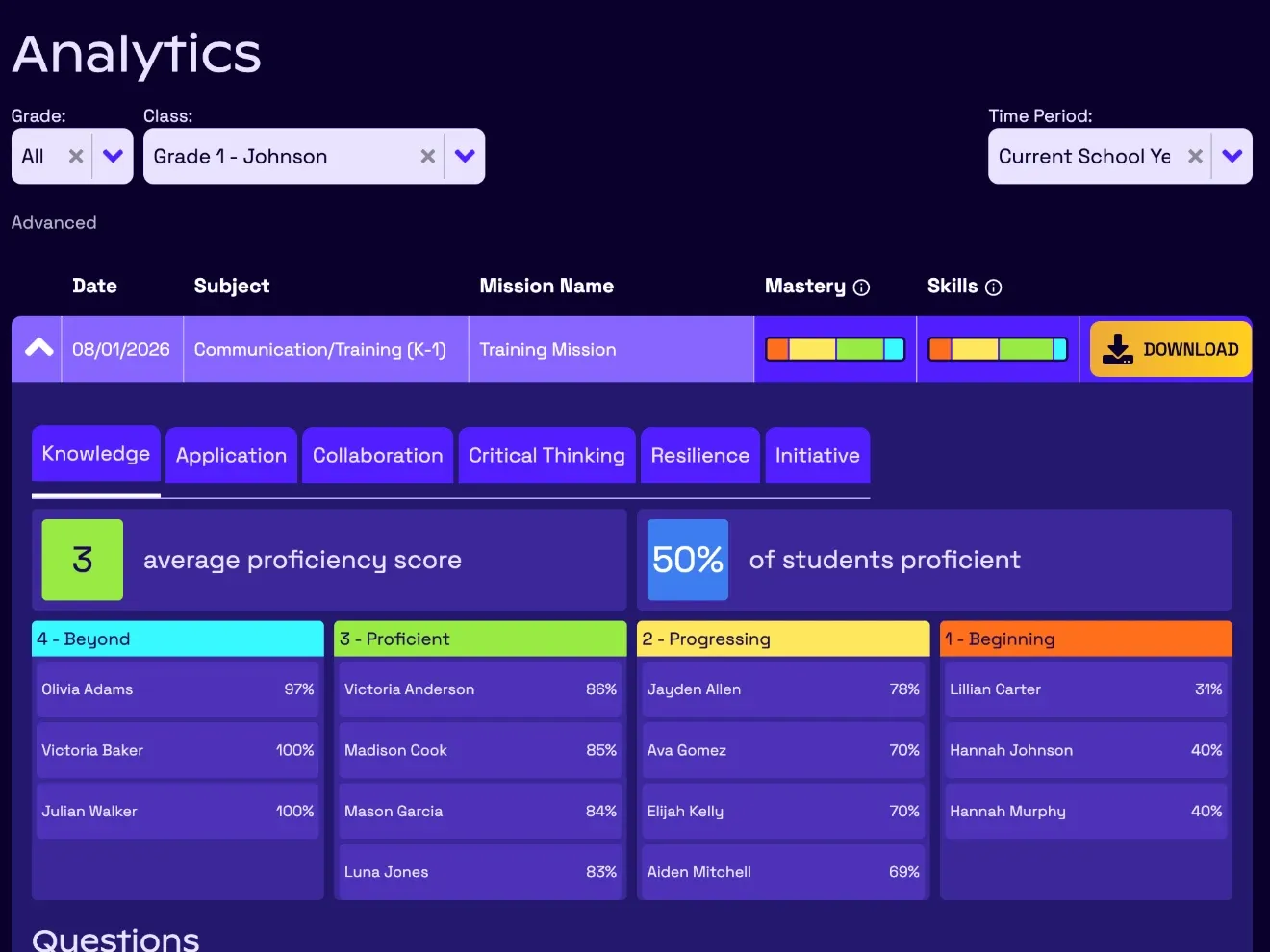
Task: Open the Resilience tab
Action: pyautogui.click(x=700, y=456)
